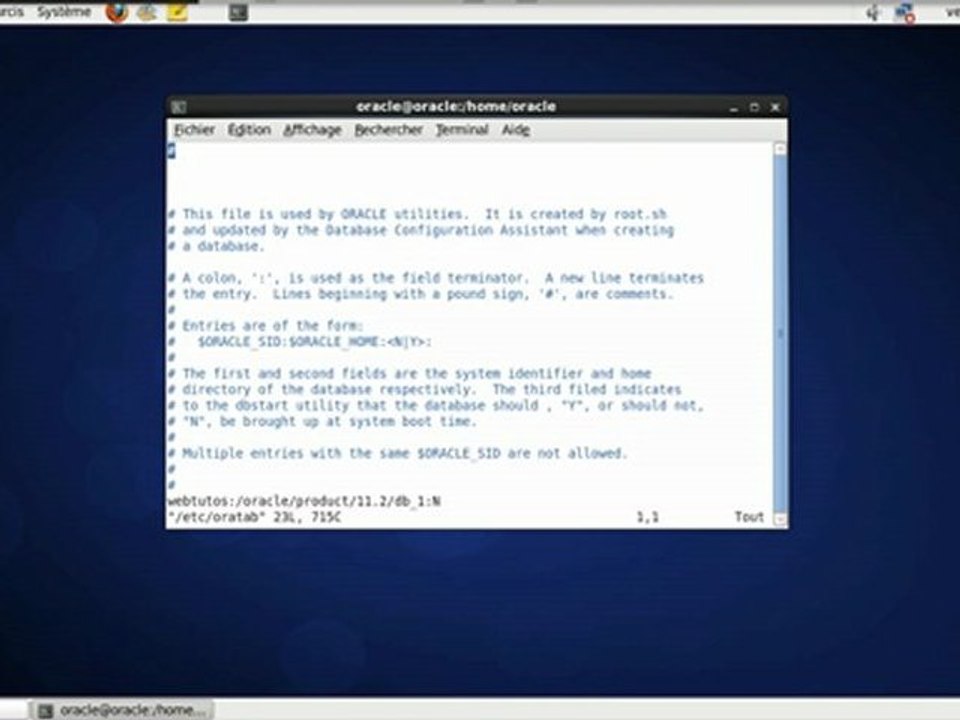Click the line starting '# "N", be brought up'

[322, 421]
